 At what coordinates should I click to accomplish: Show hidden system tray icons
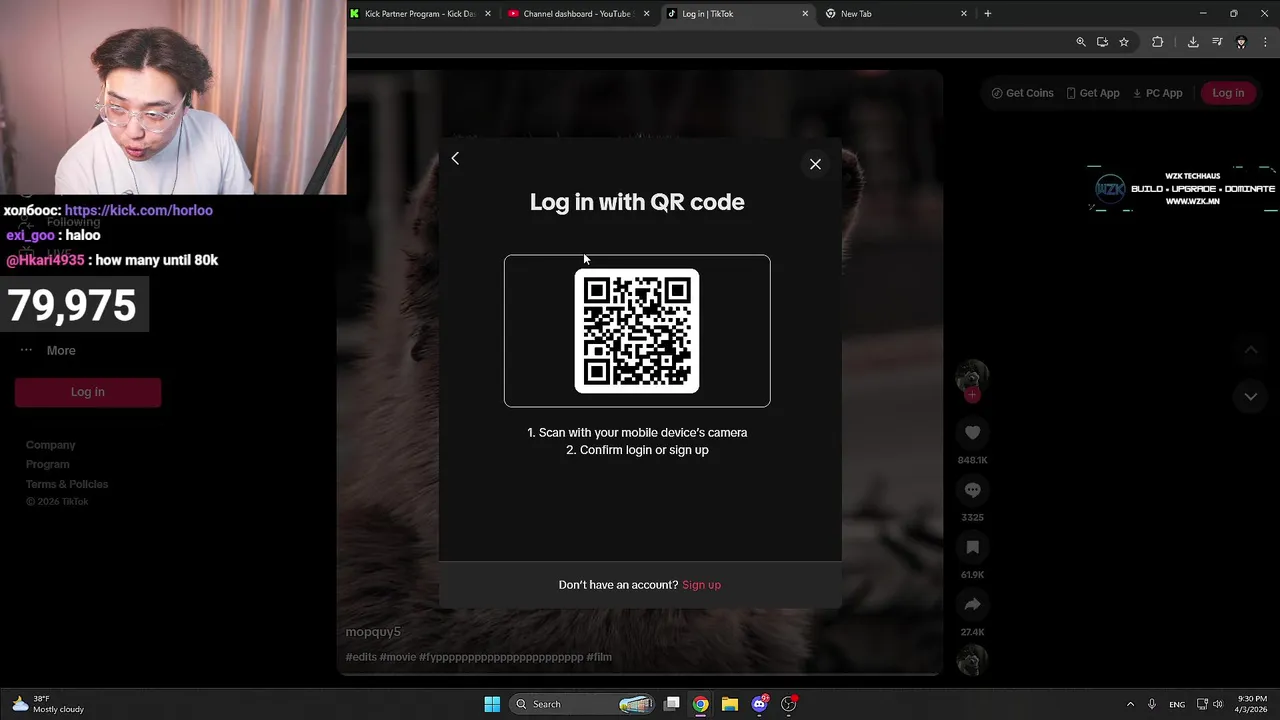coord(1130,704)
